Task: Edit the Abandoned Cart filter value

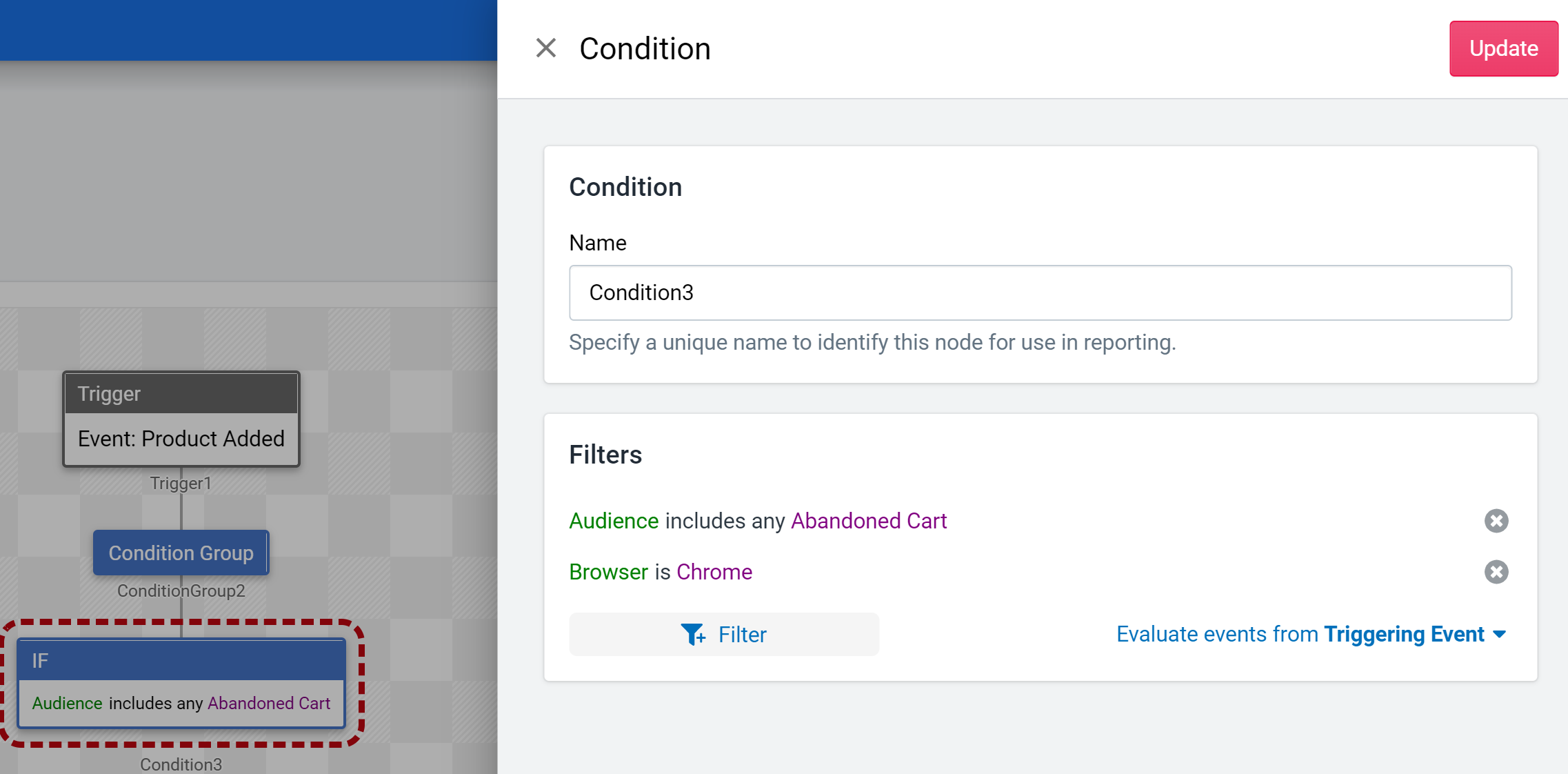Action: [x=869, y=521]
